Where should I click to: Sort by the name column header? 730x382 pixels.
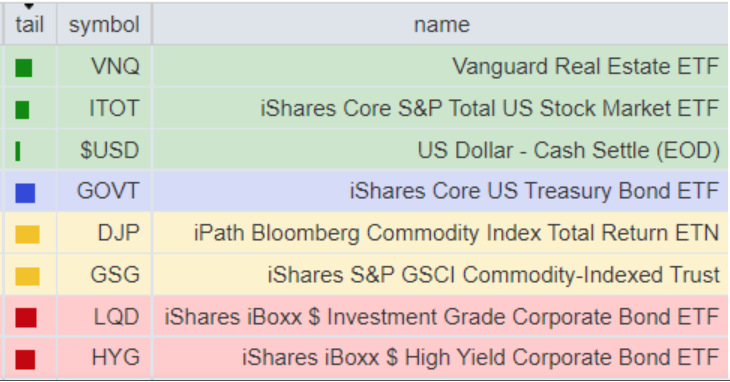pos(441,24)
